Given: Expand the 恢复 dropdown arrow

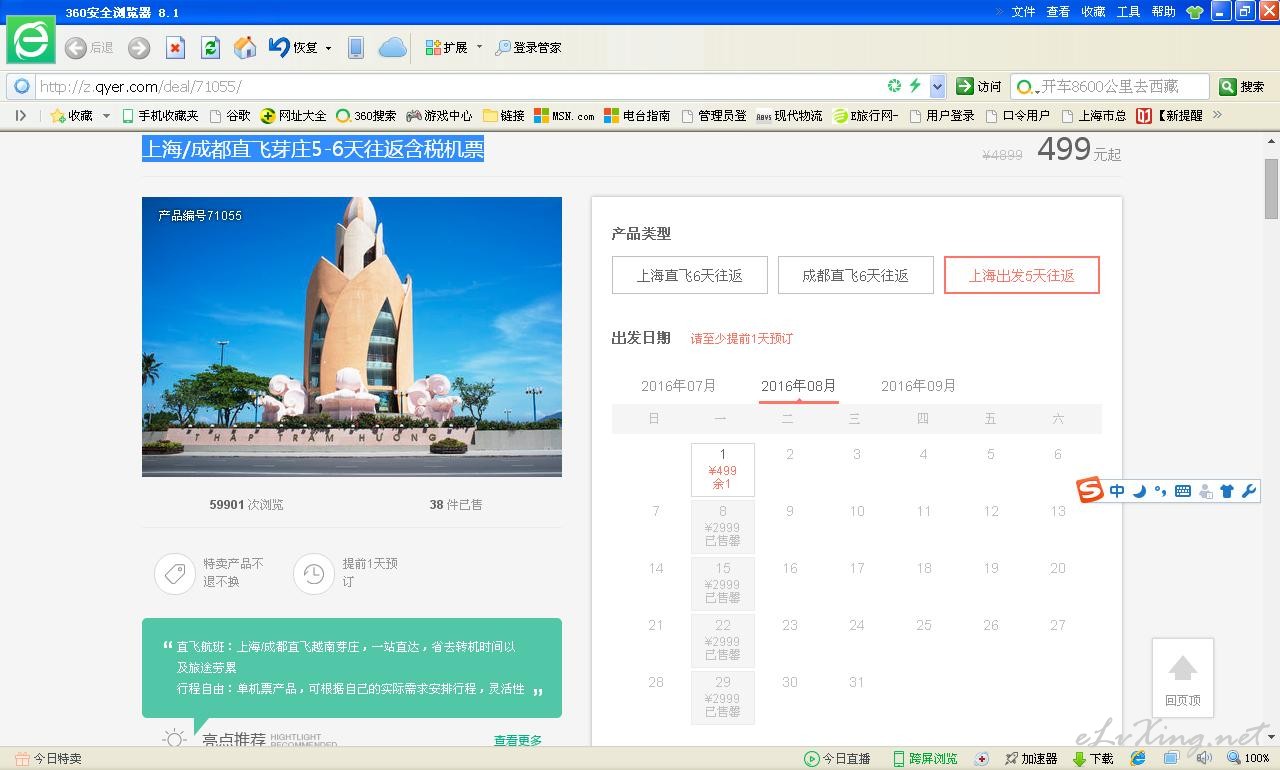Looking at the screenshot, I should [328, 48].
